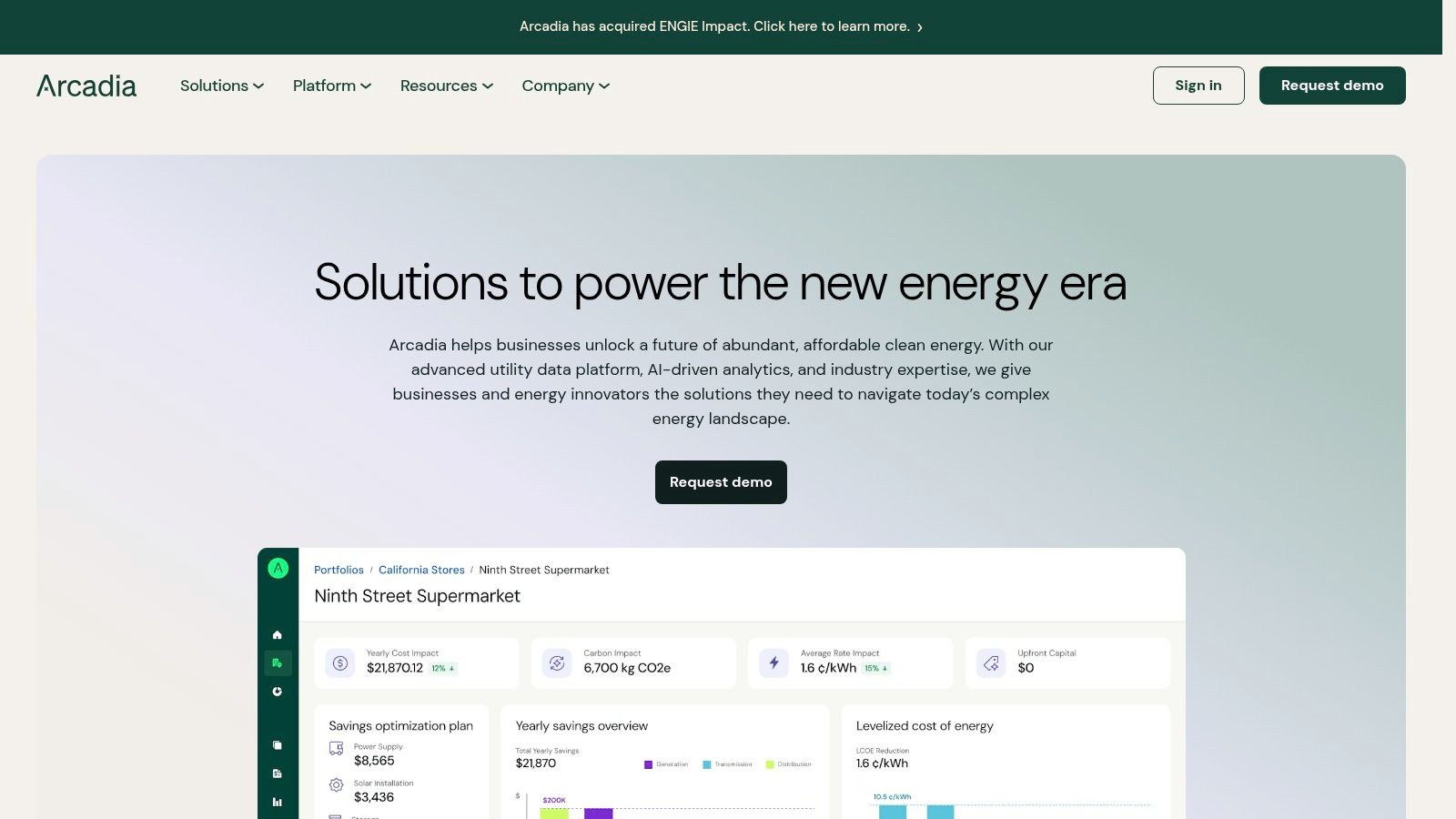This screenshot has height=819, width=1456.
Task: Click the 10.5 ¢/kWh chart label
Action: click(892, 797)
